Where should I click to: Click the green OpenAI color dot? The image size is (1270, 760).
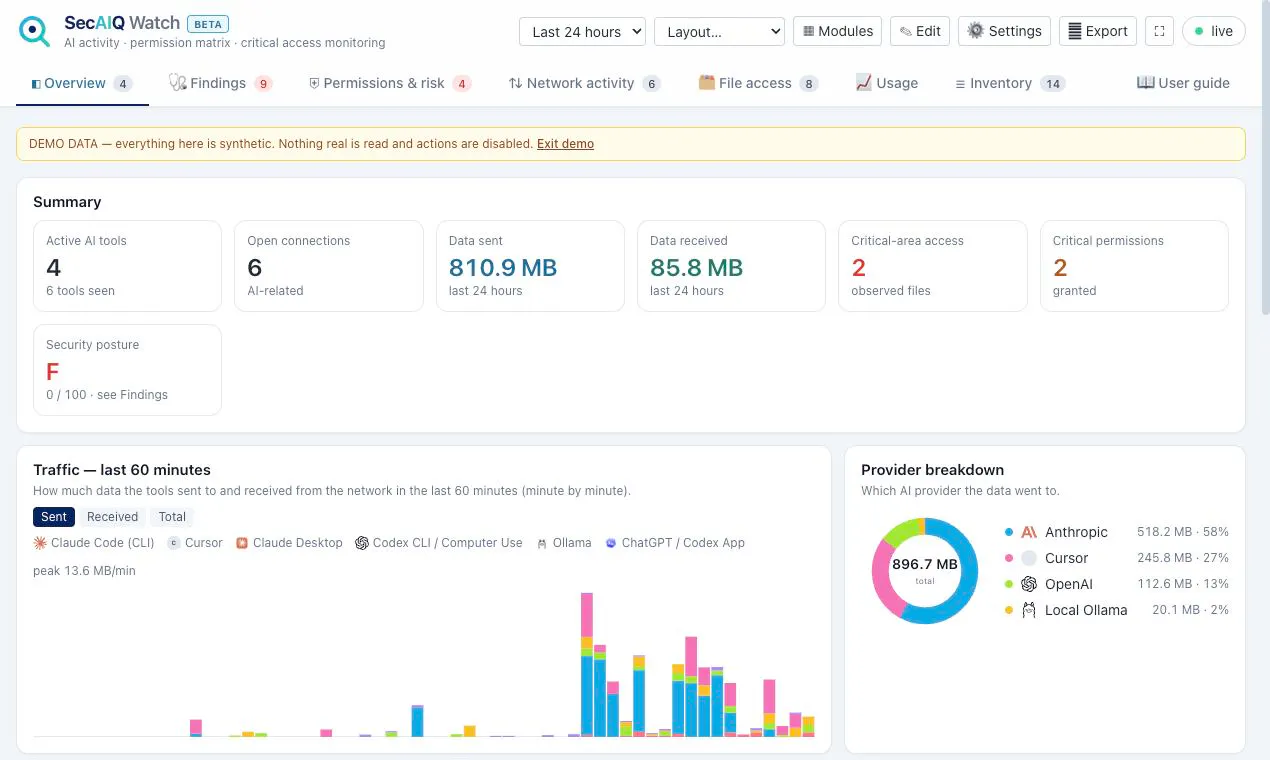pyautogui.click(x=1009, y=584)
